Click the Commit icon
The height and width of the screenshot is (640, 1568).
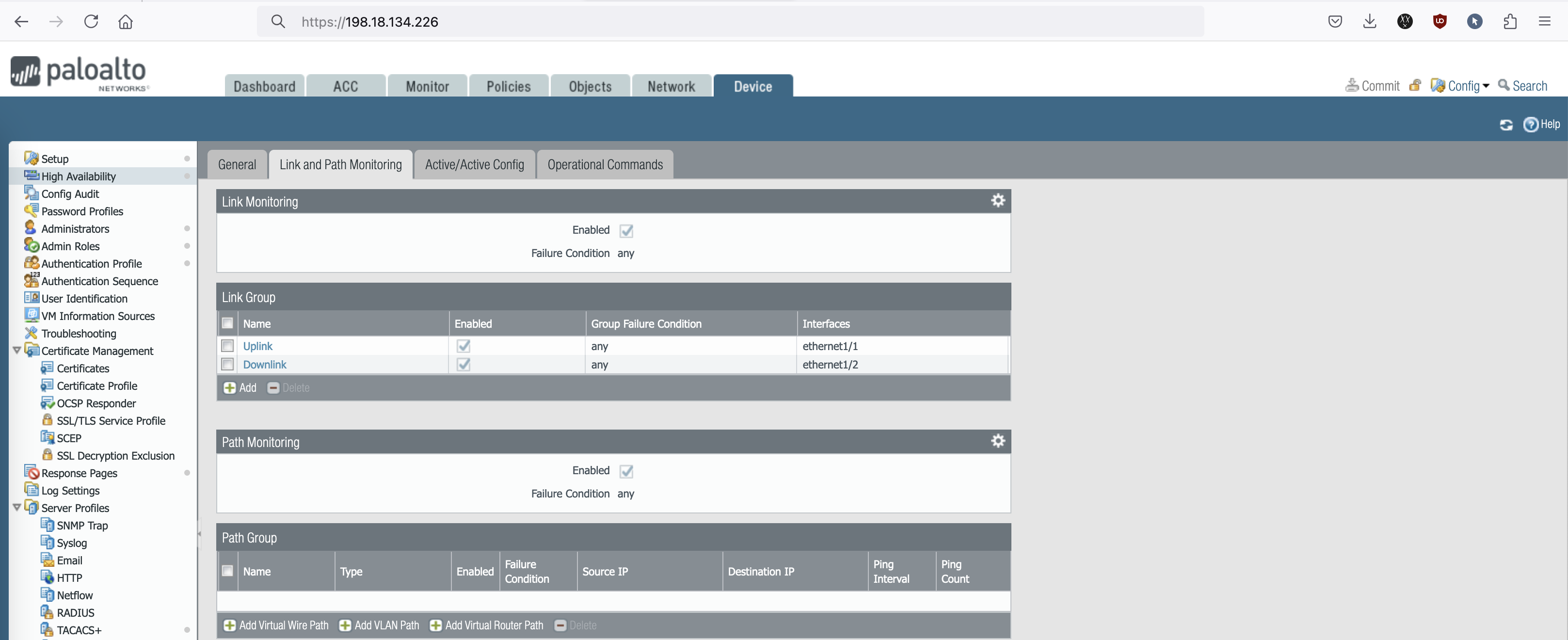(1352, 85)
